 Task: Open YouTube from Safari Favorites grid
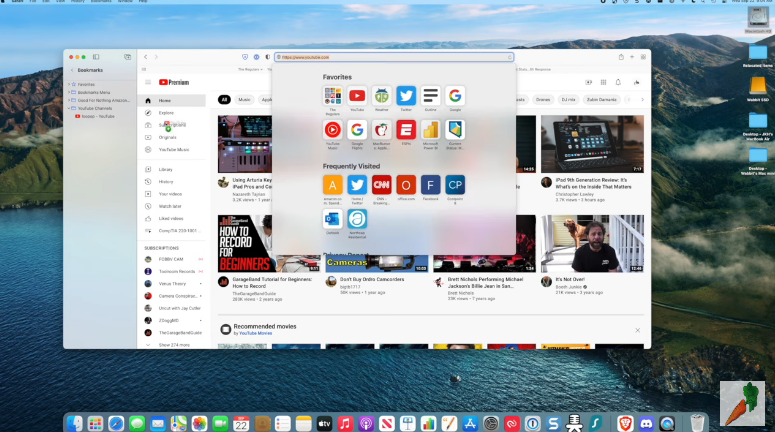[x=357, y=96]
